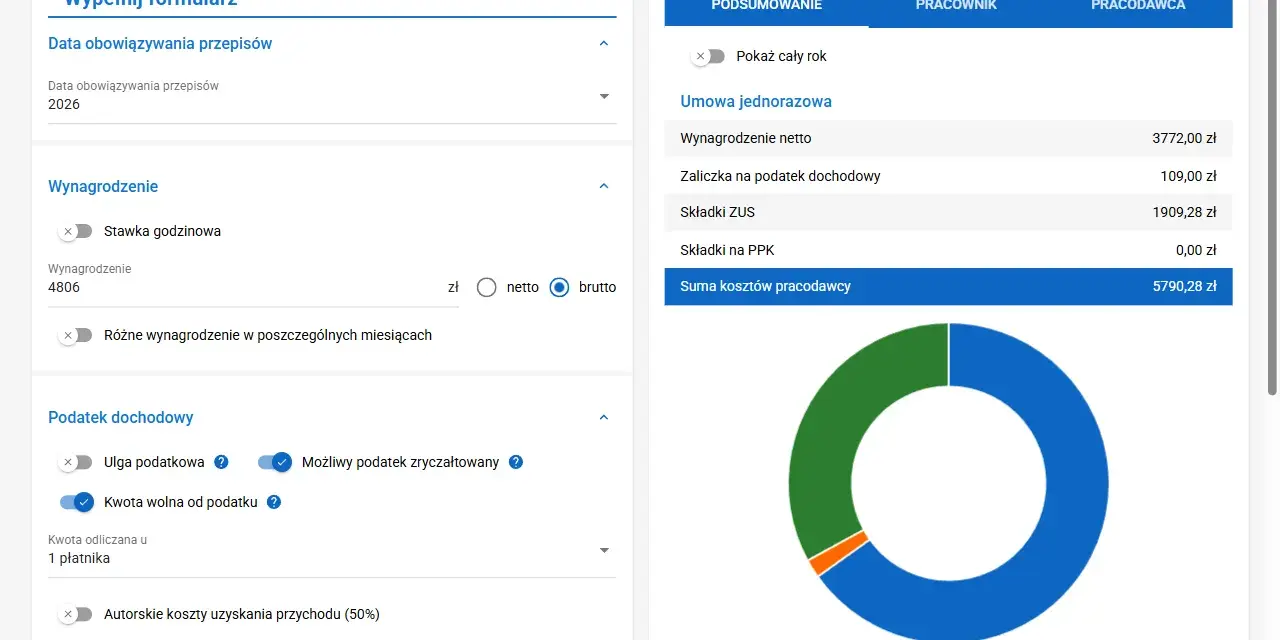The width and height of the screenshot is (1280, 640).
Task: Collapse the Wynagrodzenie section chevron
Action: 603,186
